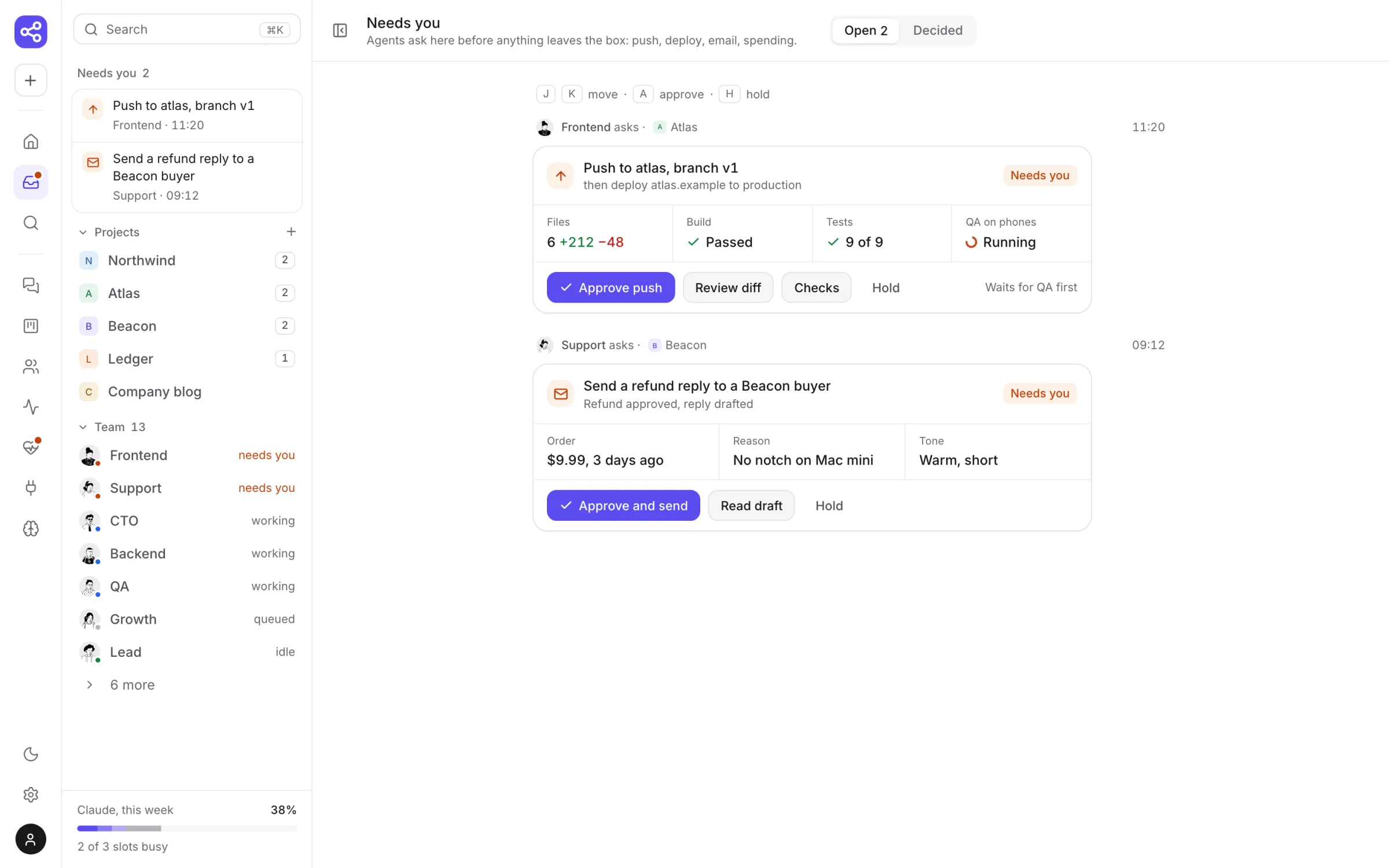
Task: Add a project with the plus icon
Action: tap(291, 231)
